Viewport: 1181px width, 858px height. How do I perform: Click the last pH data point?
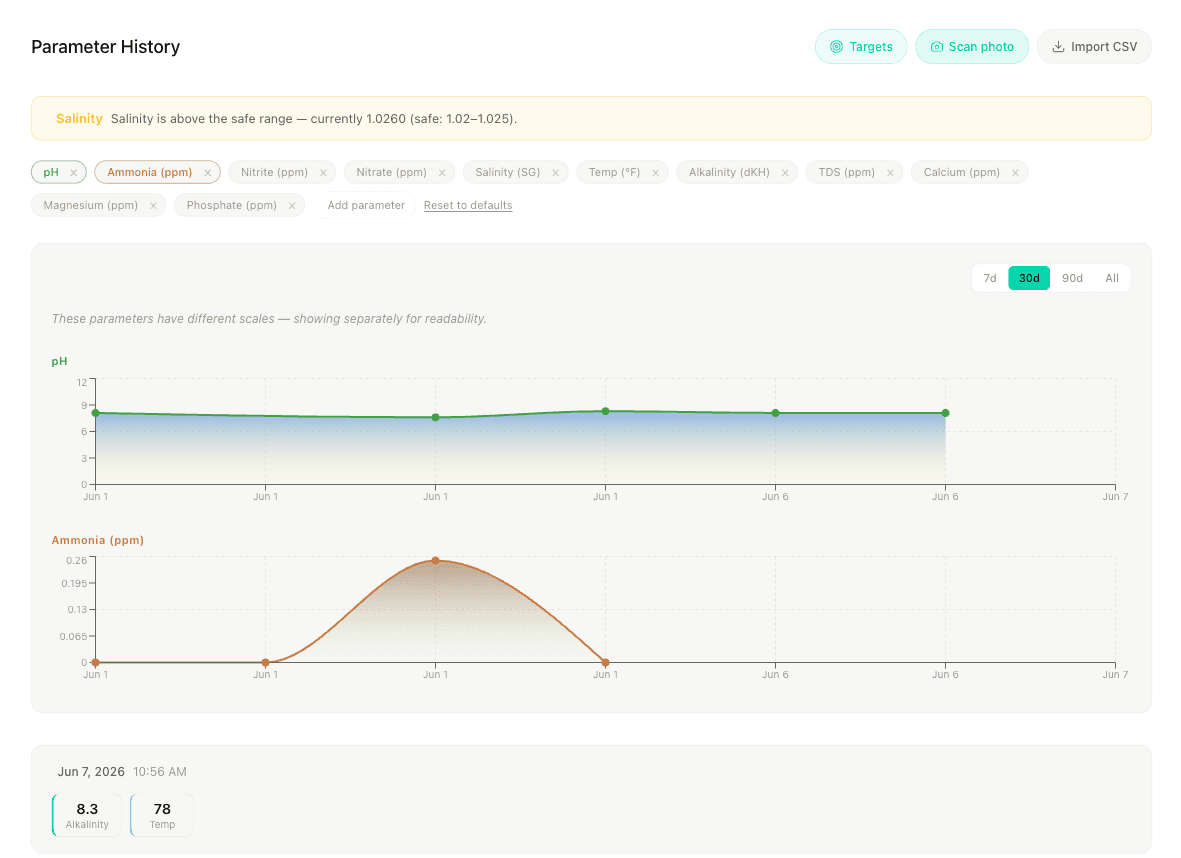point(945,413)
